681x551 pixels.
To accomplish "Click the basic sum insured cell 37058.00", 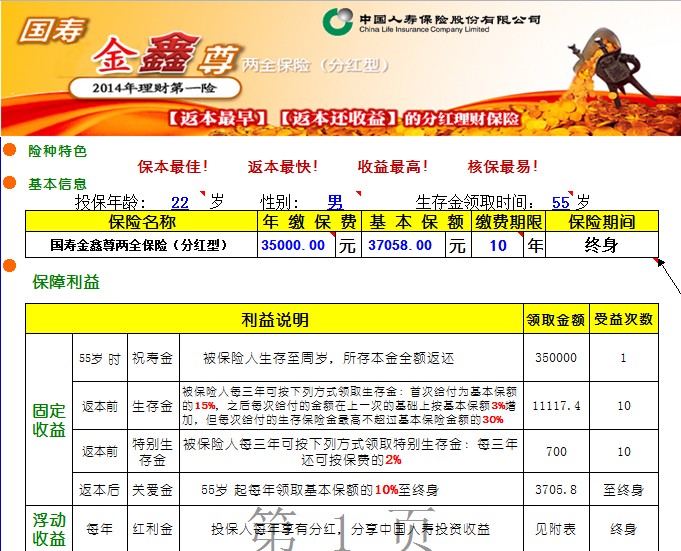I will (403, 245).
